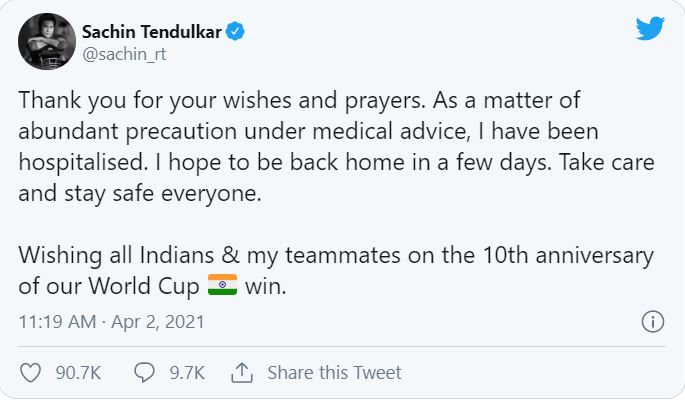Click the 90.7K likes count

[78, 373]
